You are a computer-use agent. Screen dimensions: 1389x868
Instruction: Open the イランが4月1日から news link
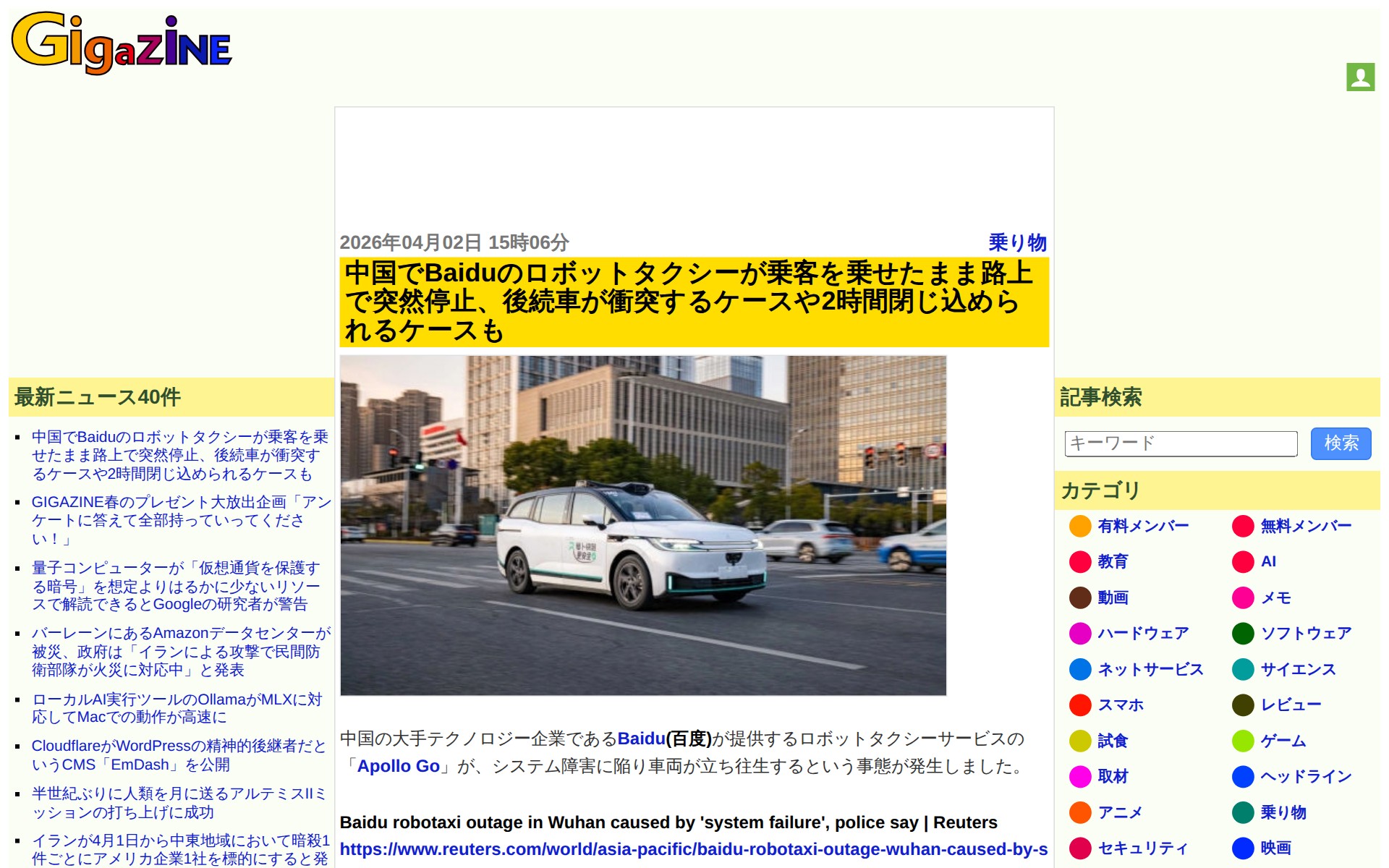coord(181,849)
